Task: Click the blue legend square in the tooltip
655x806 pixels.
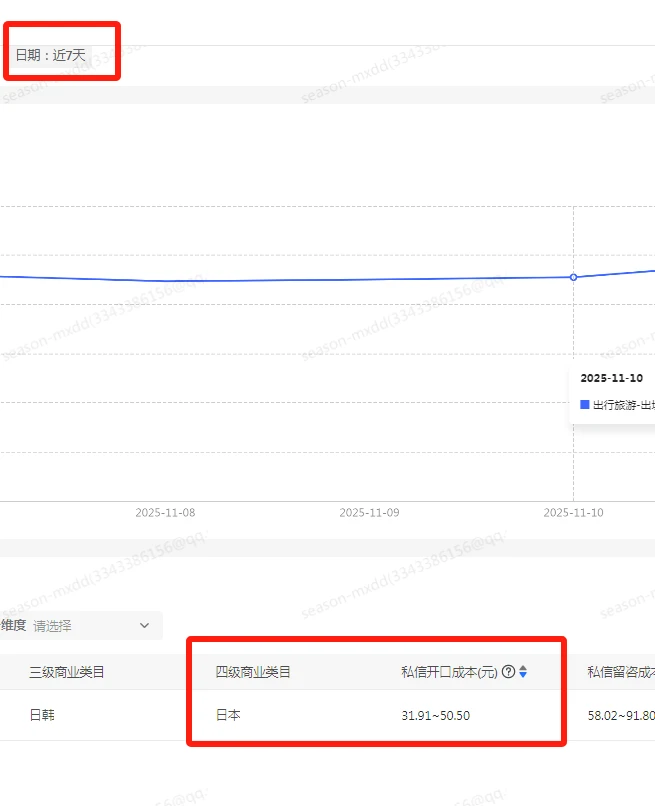Action: [x=585, y=405]
